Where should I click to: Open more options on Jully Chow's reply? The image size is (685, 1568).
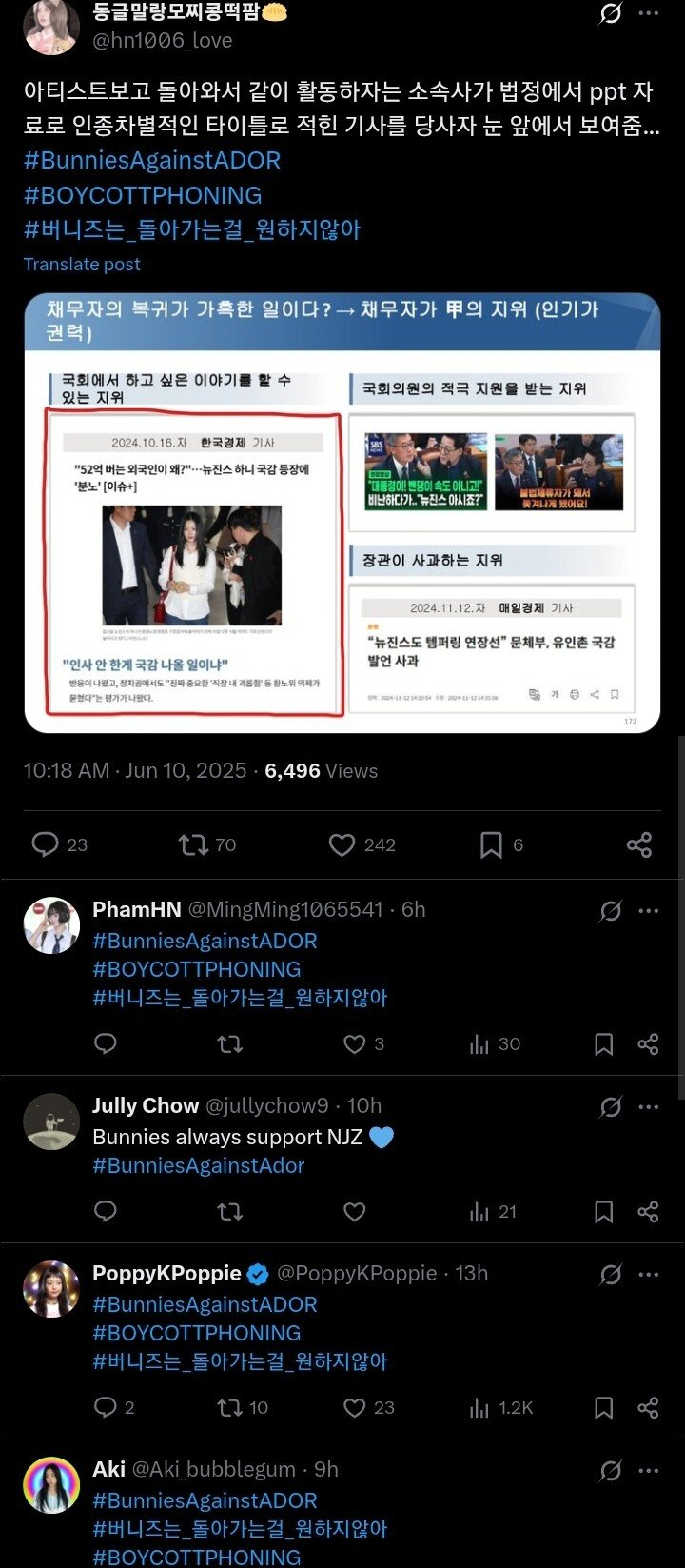(x=649, y=1106)
